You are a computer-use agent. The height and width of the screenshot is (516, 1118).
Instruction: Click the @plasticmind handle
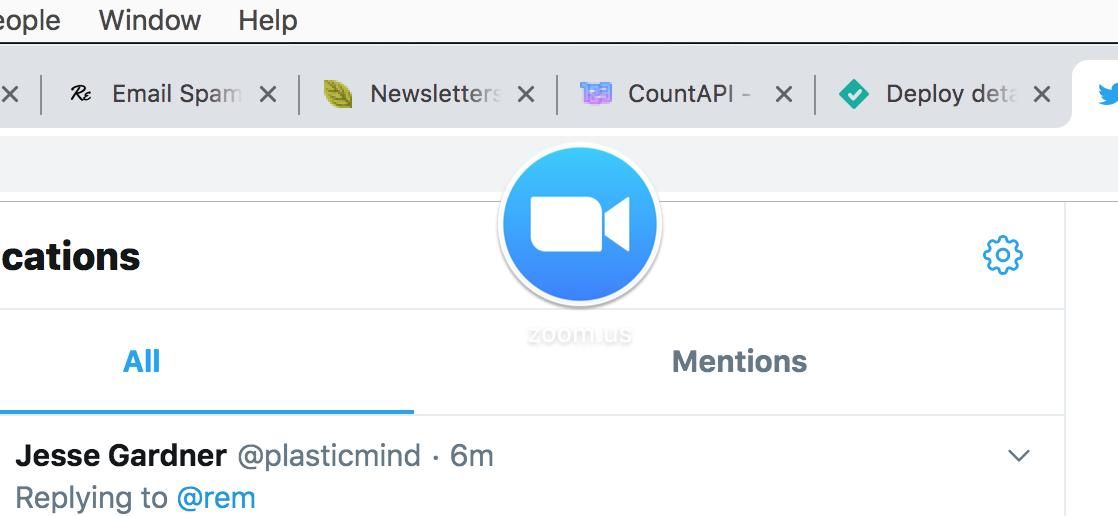[x=329, y=456]
